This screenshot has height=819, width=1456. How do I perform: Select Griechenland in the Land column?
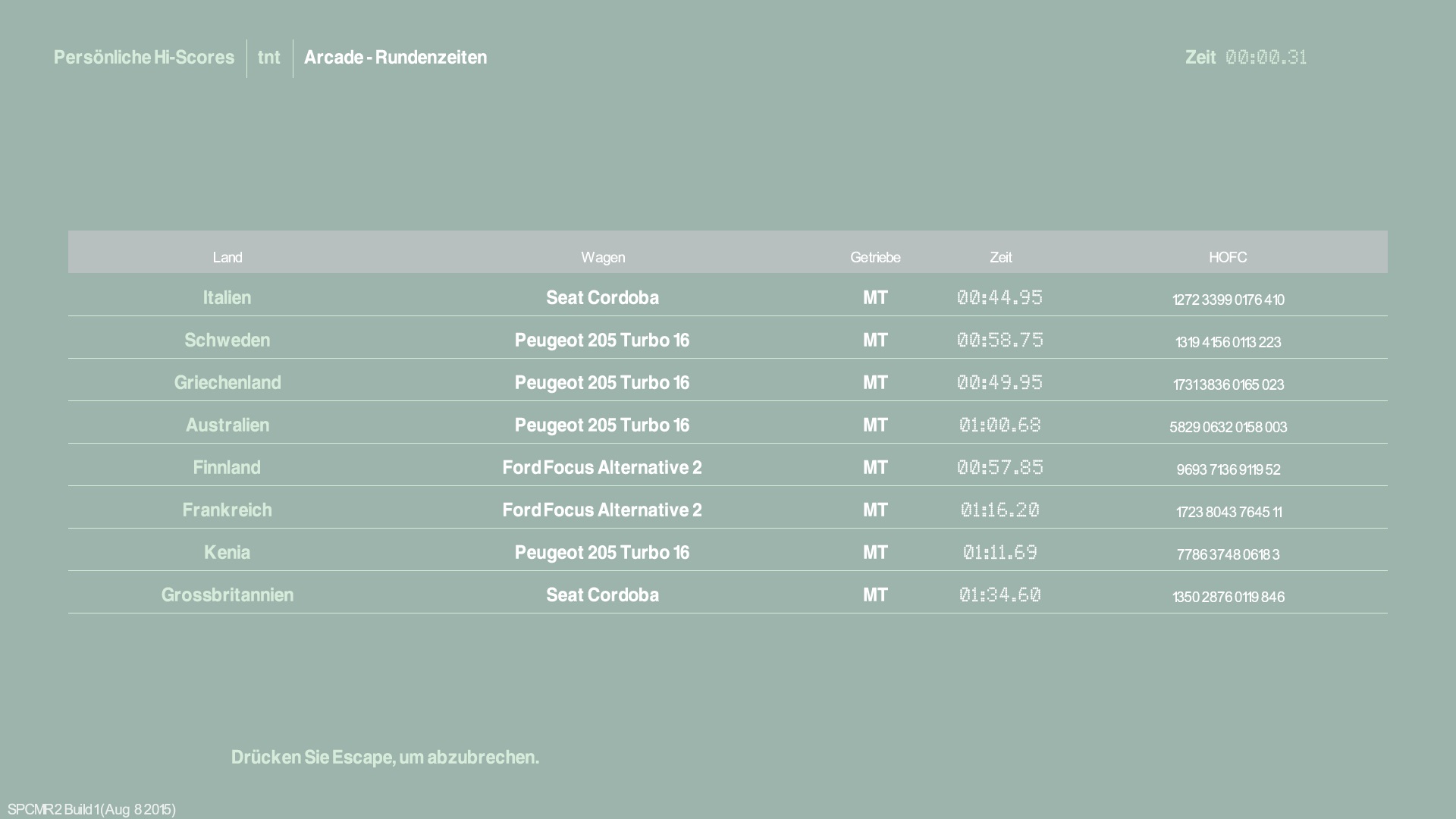point(227,382)
